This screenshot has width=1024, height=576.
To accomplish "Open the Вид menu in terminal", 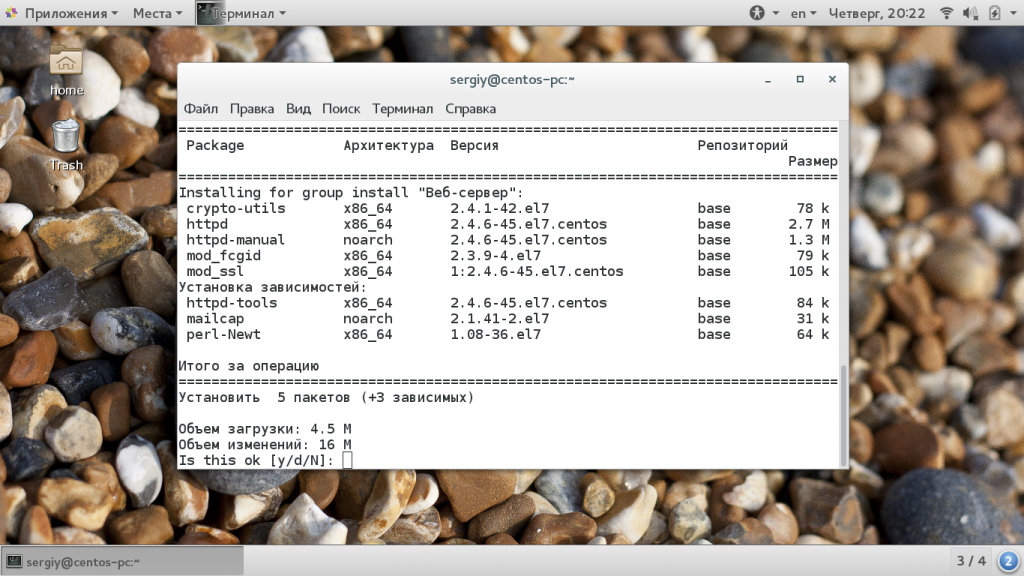I will click(298, 108).
